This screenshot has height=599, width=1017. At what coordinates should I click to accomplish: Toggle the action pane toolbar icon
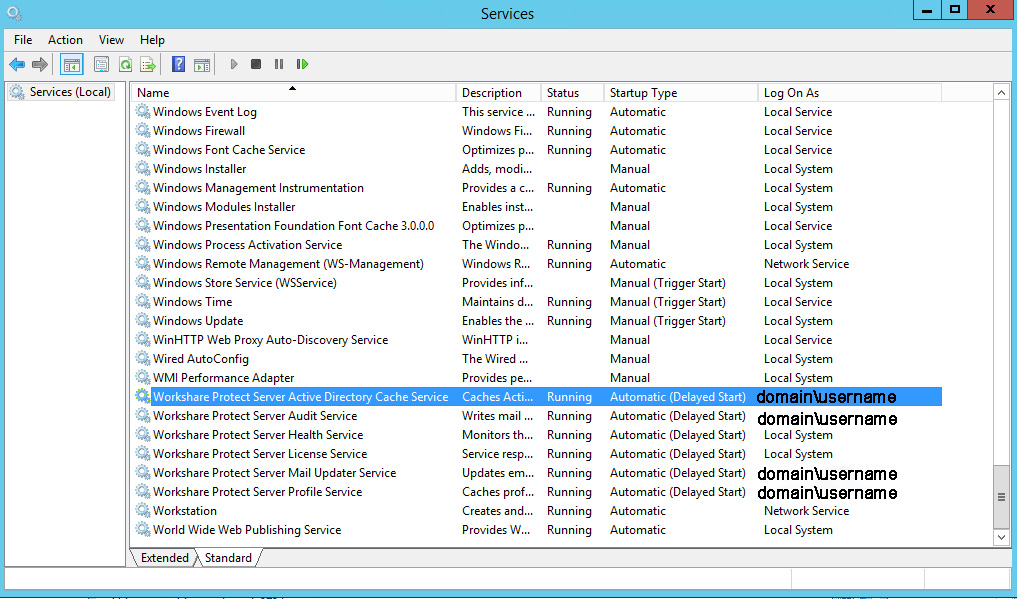pos(202,64)
